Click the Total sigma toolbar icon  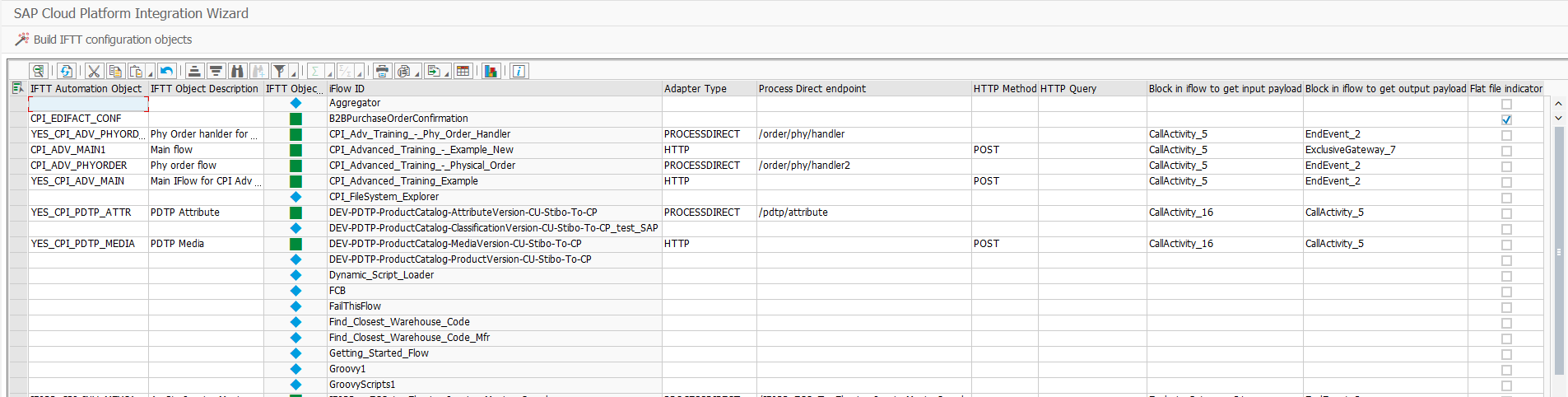314,71
